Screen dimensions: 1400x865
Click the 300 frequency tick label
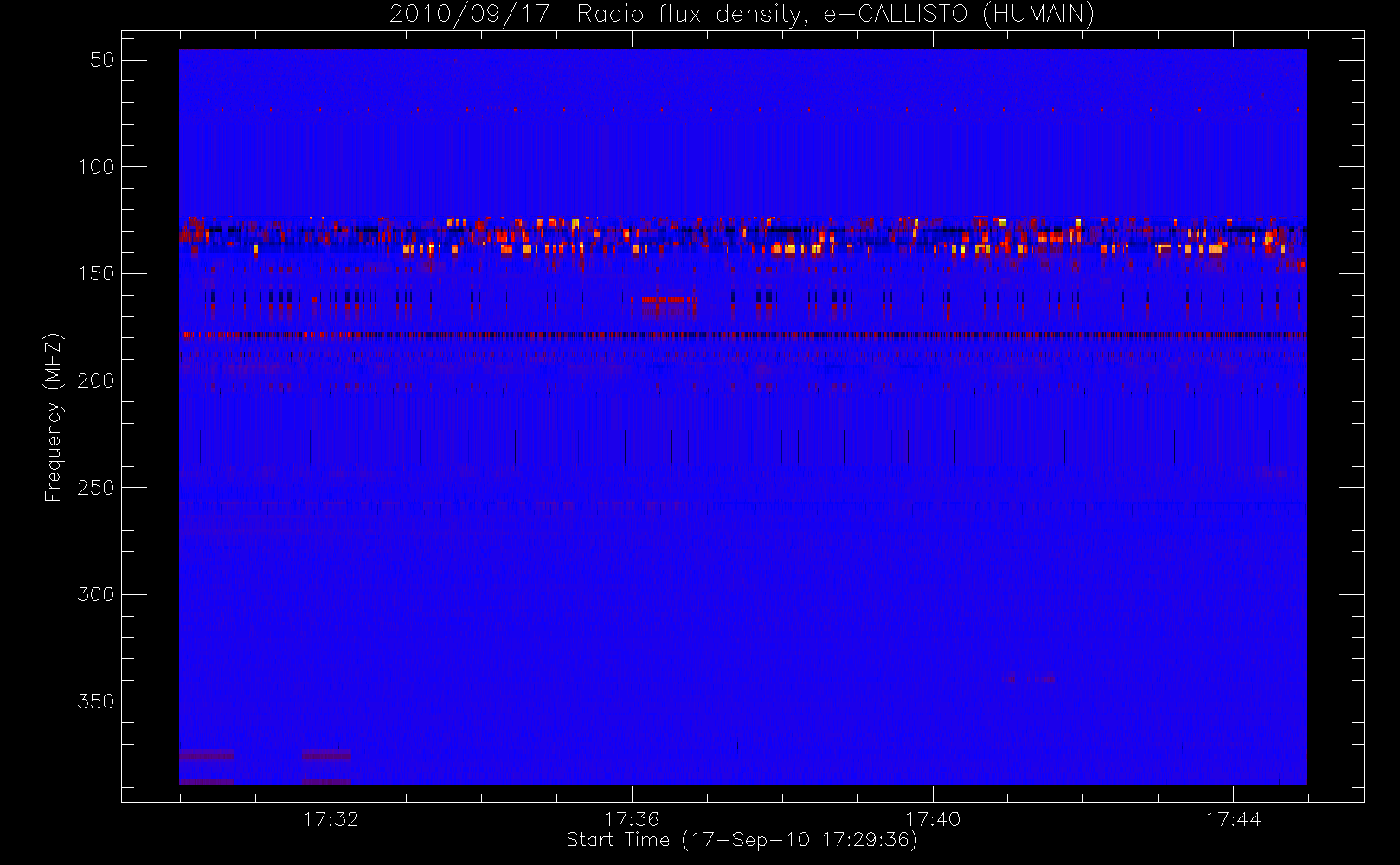click(96, 594)
